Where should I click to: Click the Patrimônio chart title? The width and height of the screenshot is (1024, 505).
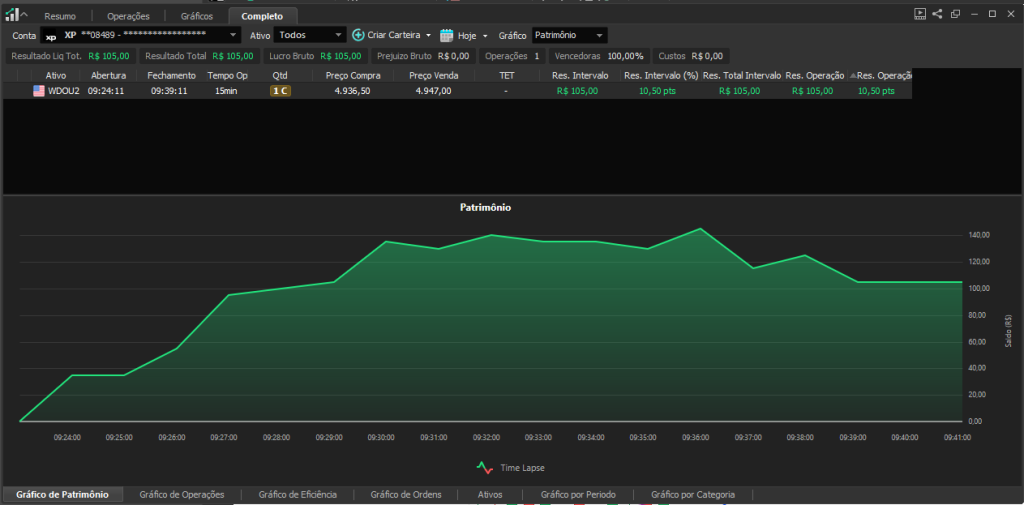coord(484,208)
